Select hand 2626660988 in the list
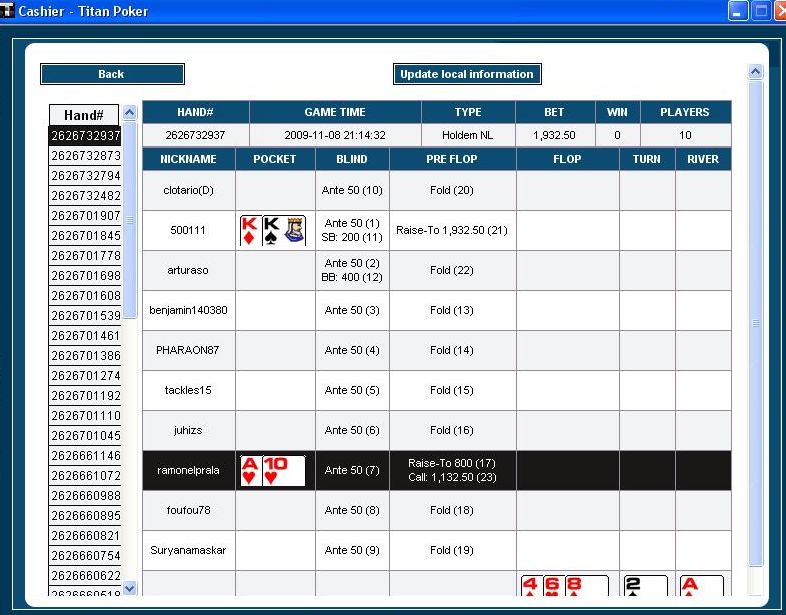The height and width of the screenshot is (615, 786). point(85,496)
